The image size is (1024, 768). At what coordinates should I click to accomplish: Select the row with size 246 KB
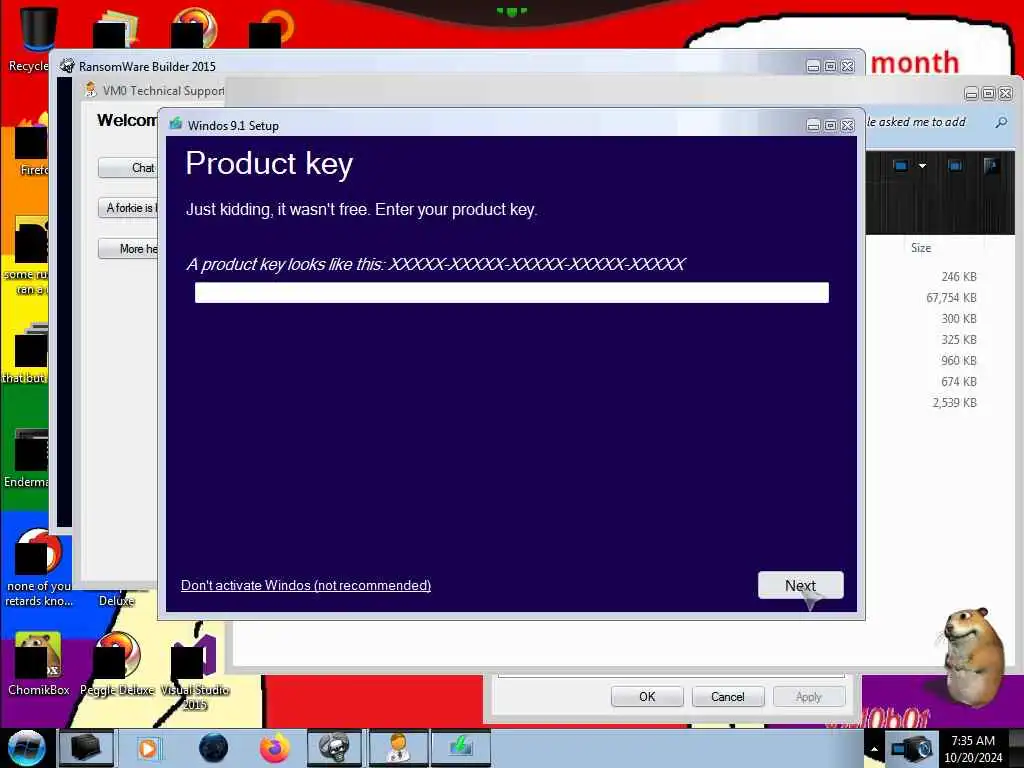(x=958, y=277)
